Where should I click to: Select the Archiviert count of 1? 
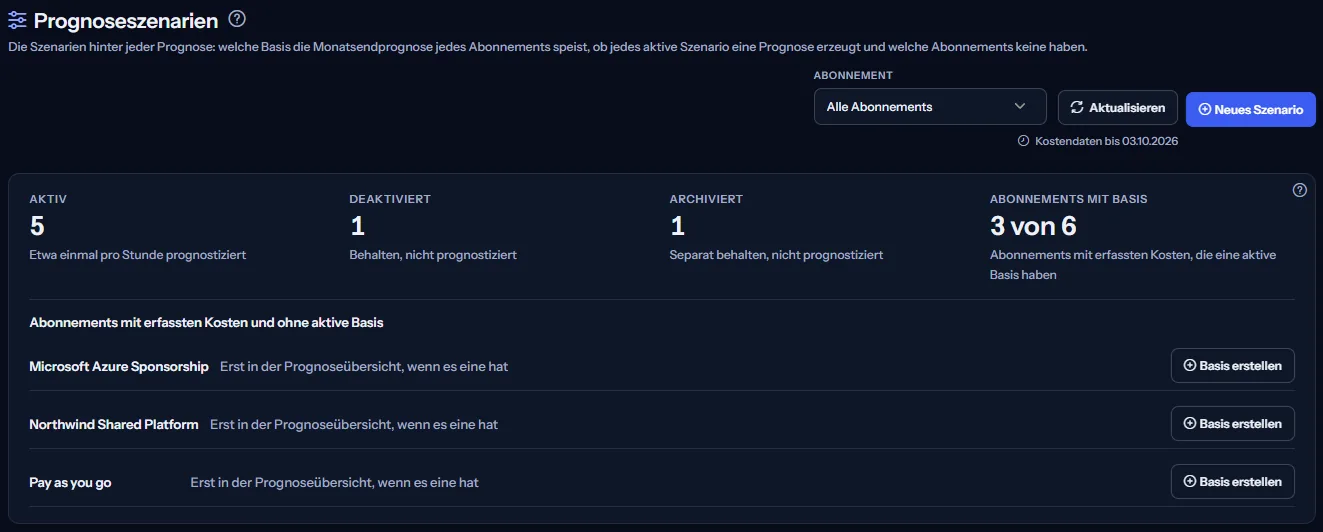point(677,226)
